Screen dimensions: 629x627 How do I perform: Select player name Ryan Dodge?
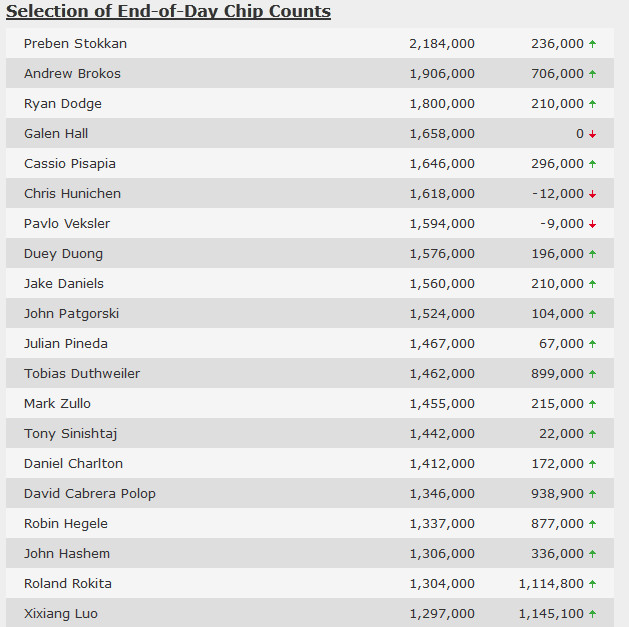(63, 104)
